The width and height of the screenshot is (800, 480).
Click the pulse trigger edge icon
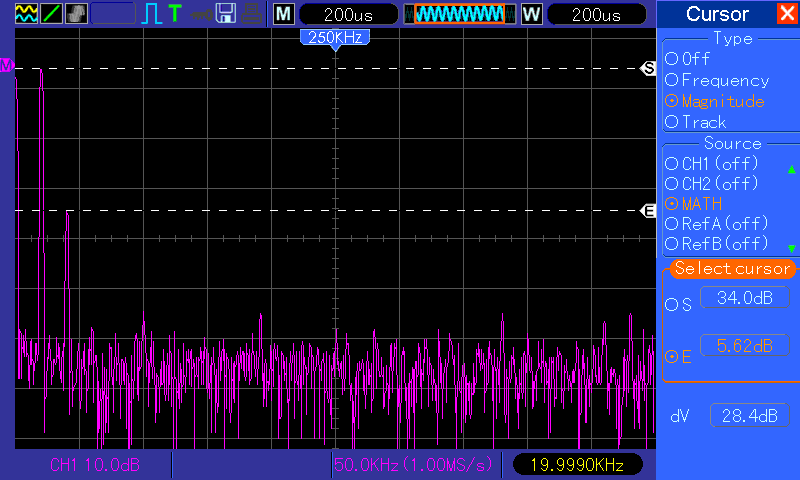point(152,14)
